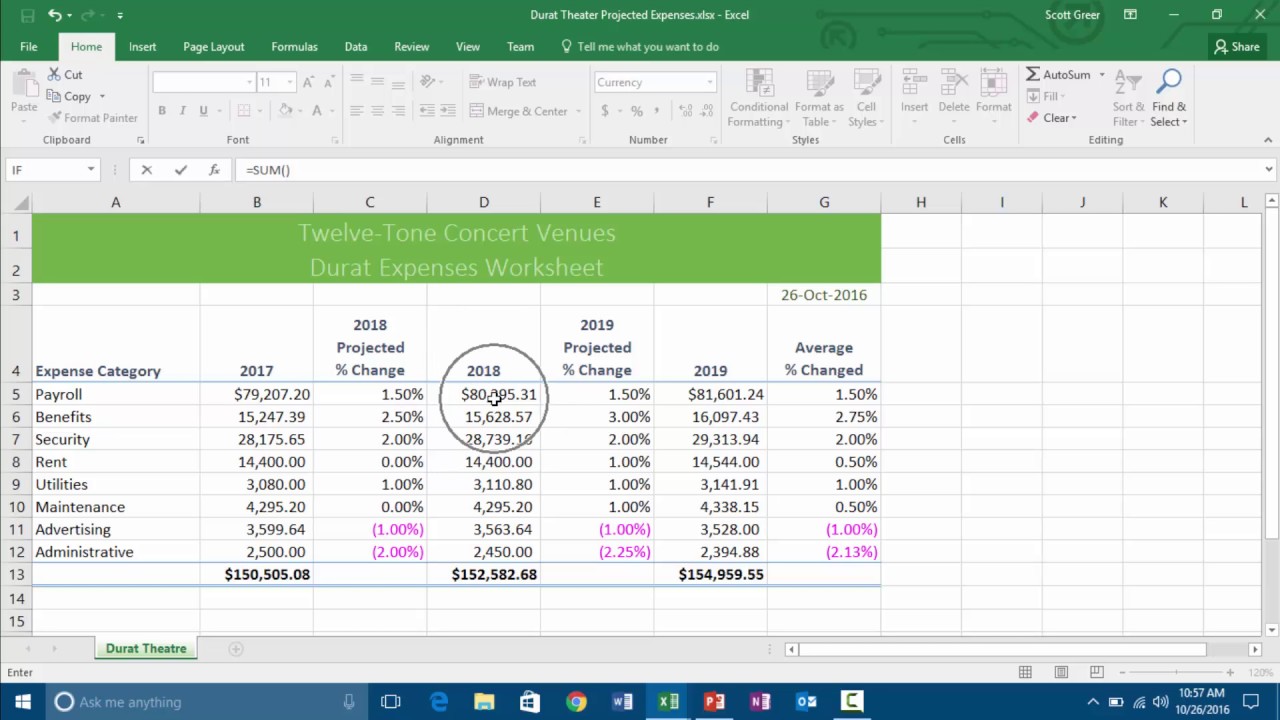The image size is (1280, 720).
Task: Decrease the font size
Action: 330,82
